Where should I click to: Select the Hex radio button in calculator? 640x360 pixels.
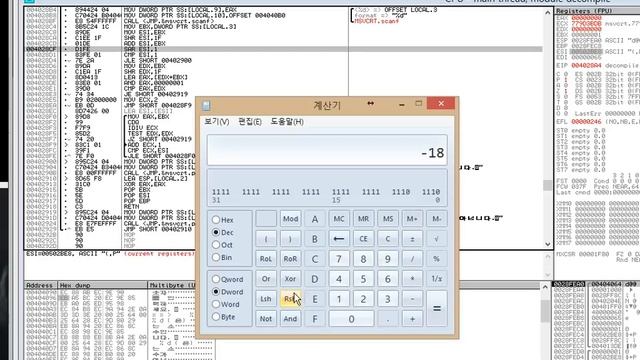click(x=223, y=220)
